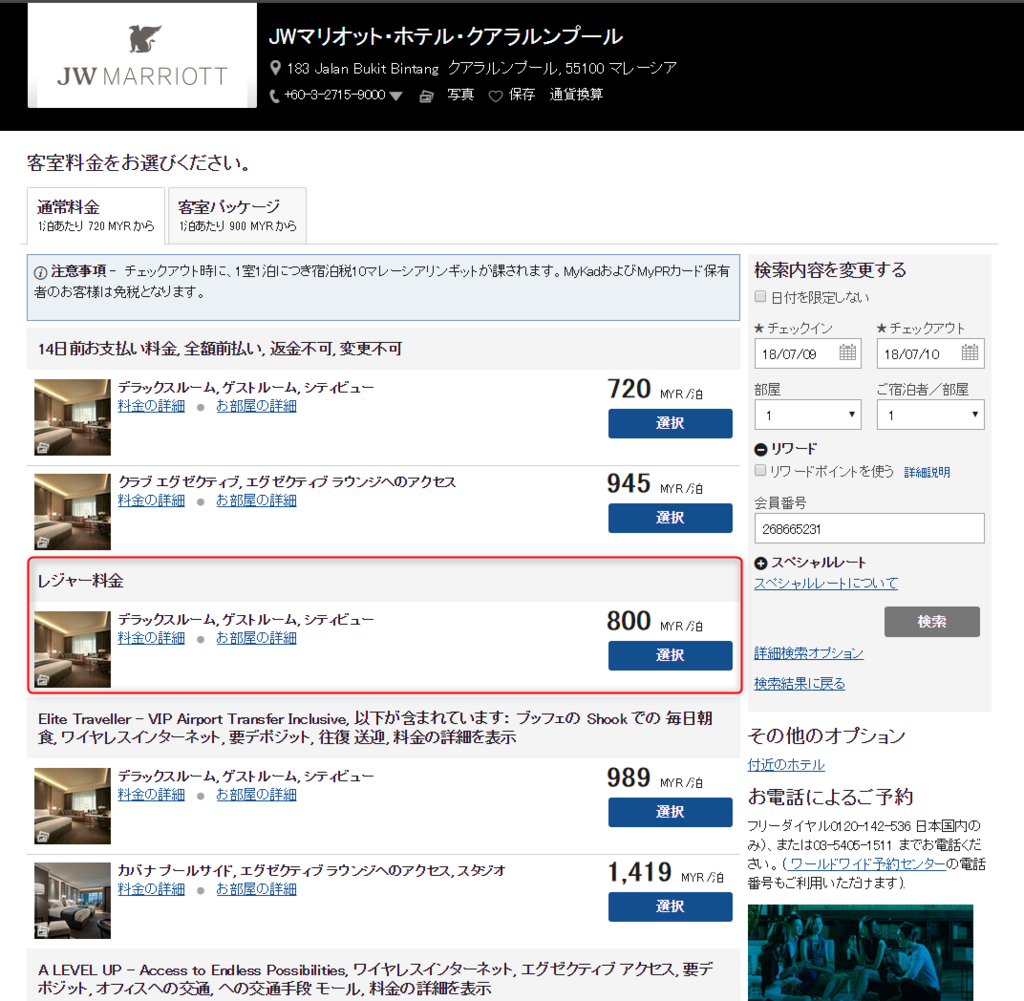Open the 945 MYR club executive thumbnail
This screenshot has width=1024, height=1001.
(72, 511)
